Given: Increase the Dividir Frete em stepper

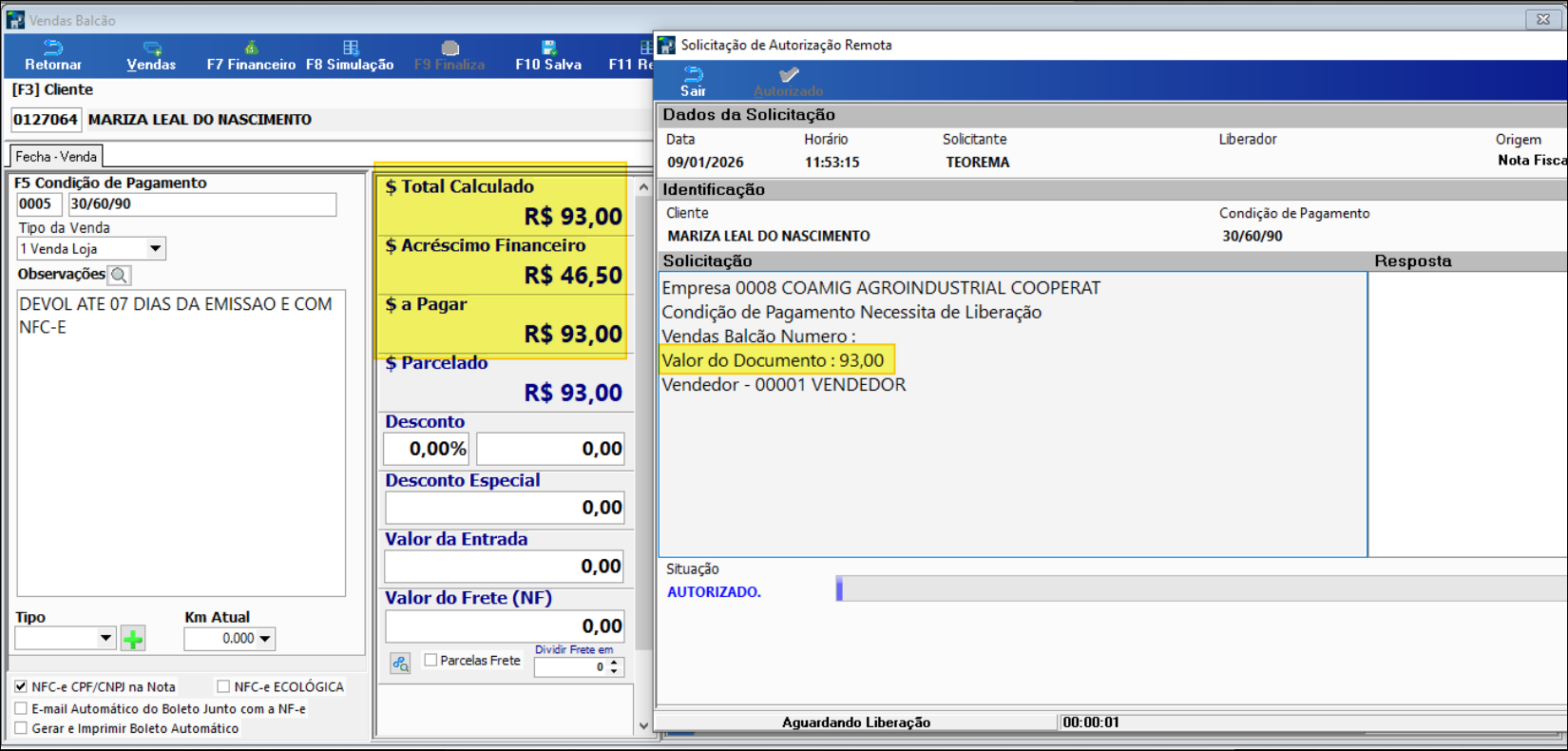Looking at the screenshot, I should 614,663.
